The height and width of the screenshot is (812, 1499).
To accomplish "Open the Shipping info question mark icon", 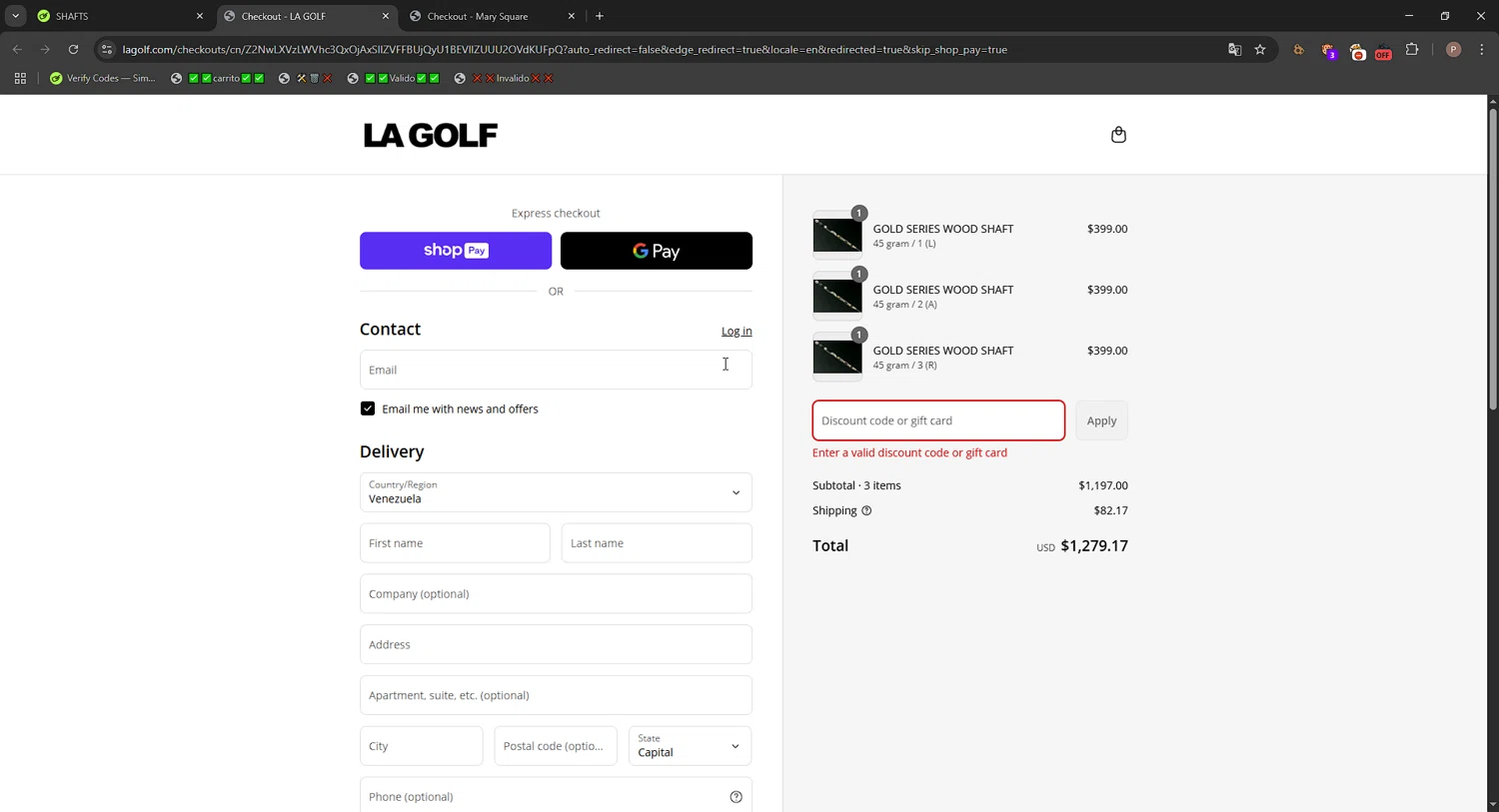I will [866, 510].
